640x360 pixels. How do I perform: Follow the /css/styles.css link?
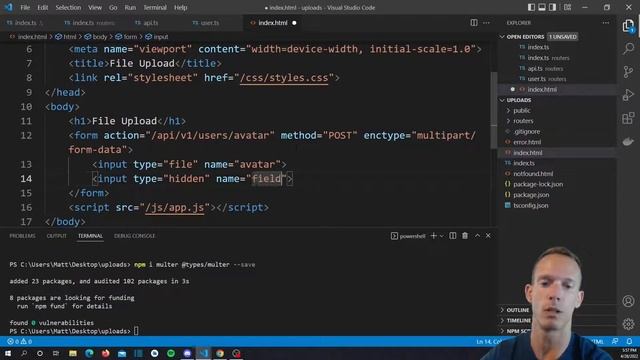coord(284,78)
